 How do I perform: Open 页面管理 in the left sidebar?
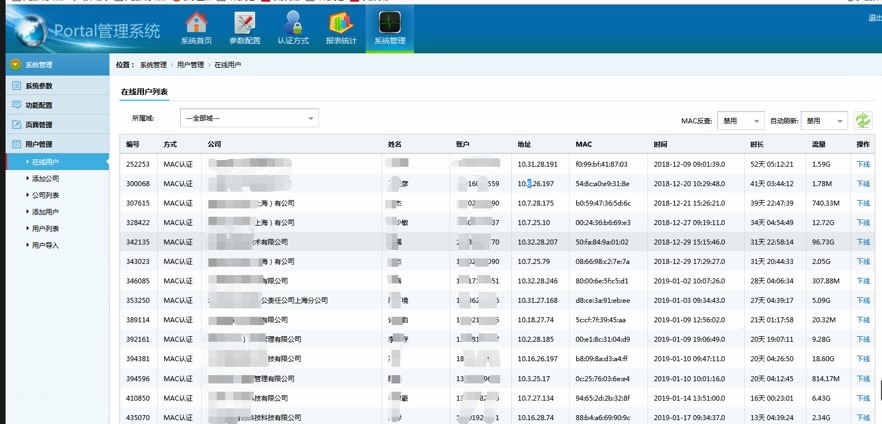(38, 125)
